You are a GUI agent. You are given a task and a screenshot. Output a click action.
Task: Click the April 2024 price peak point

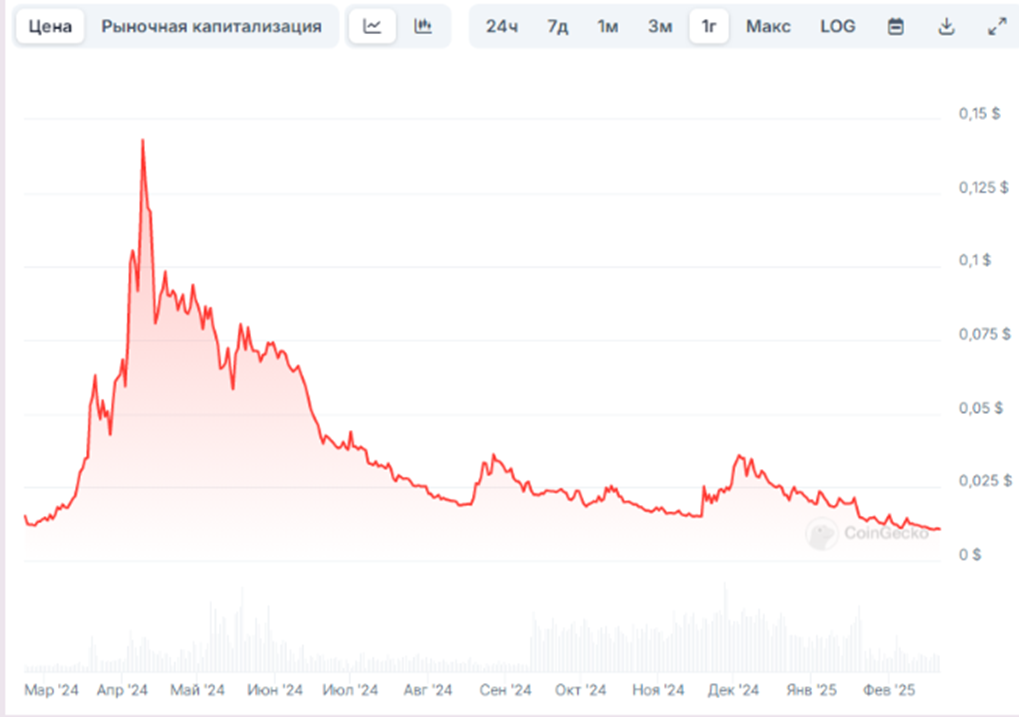pyautogui.click(x=142, y=140)
